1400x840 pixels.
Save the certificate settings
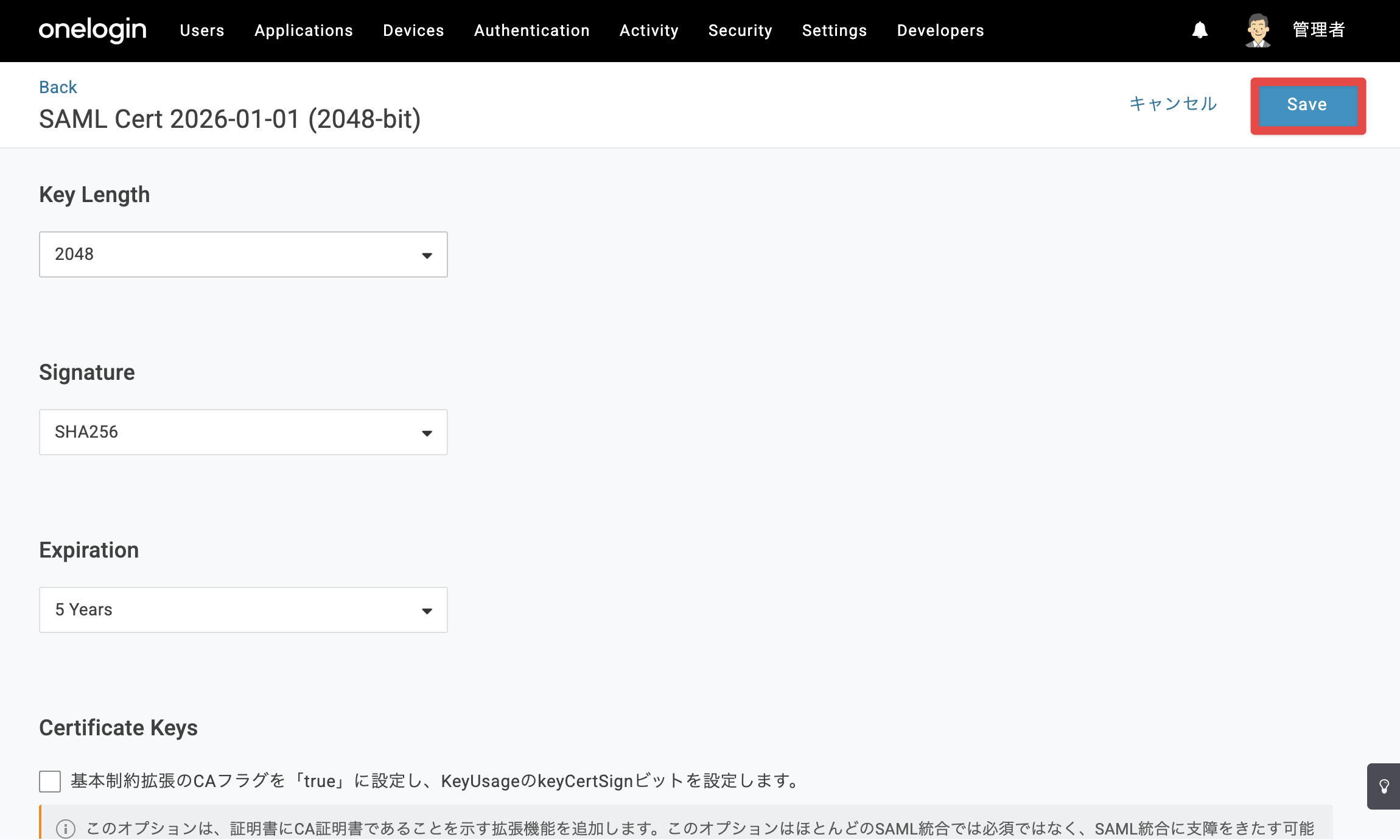1308,105
